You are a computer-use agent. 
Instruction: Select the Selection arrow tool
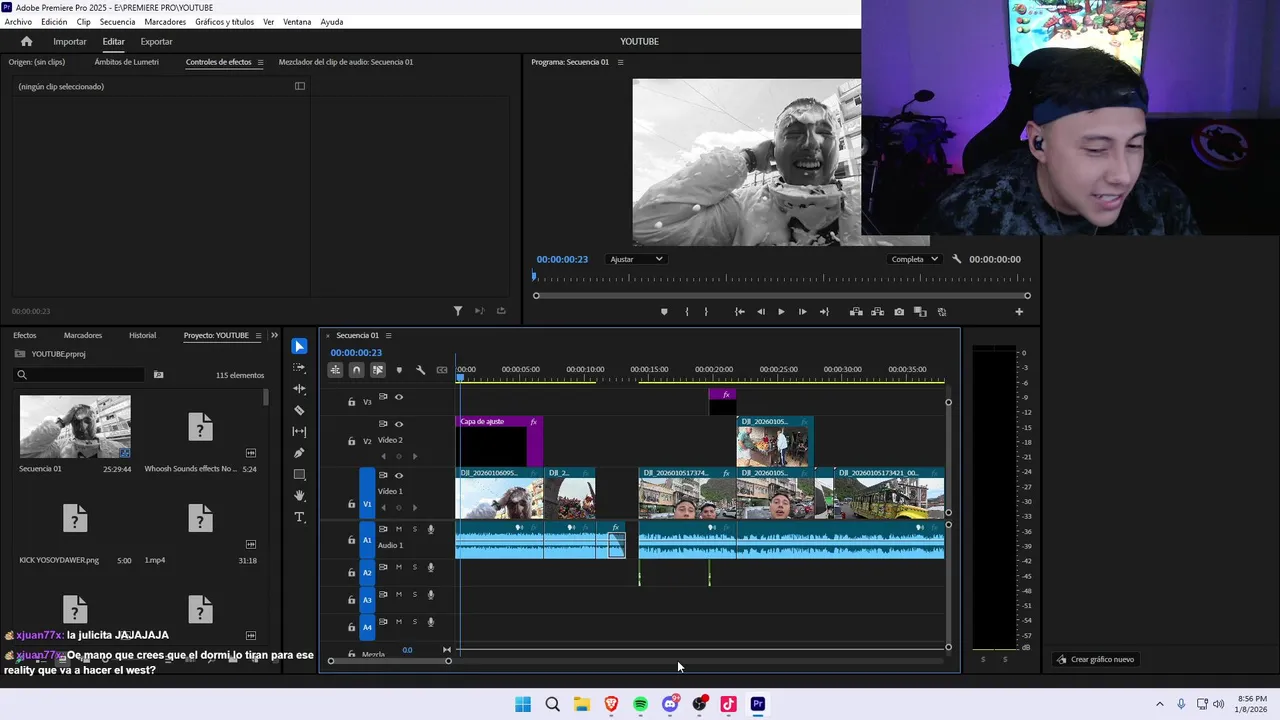(299, 346)
